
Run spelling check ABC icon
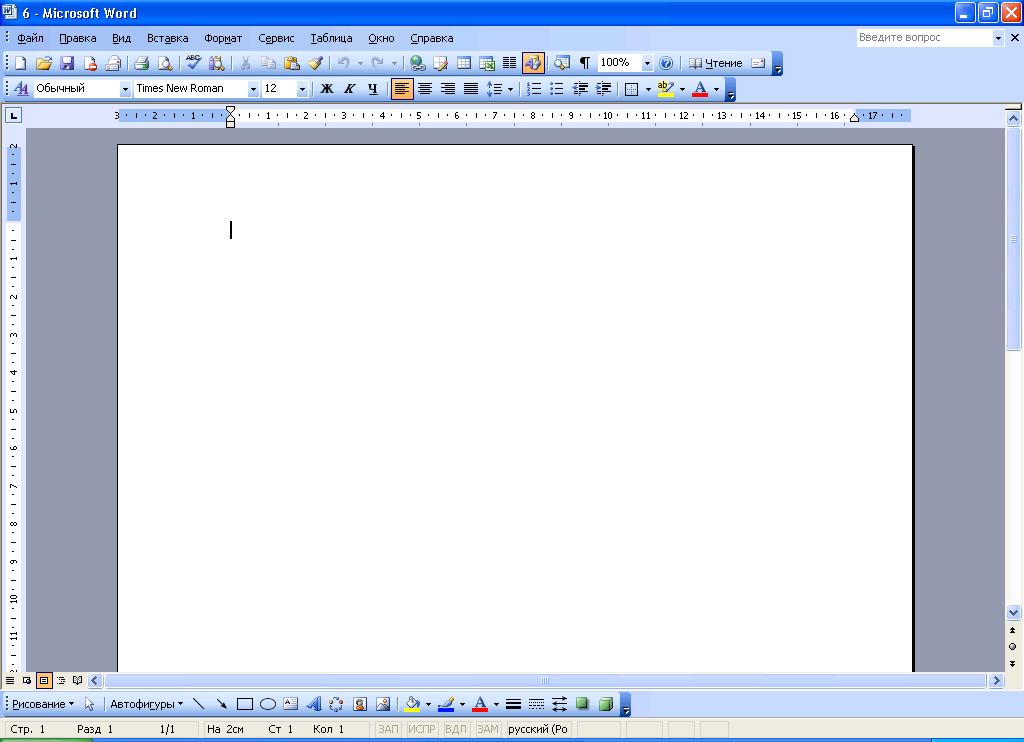pyautogui.click(x=193, y=63)
